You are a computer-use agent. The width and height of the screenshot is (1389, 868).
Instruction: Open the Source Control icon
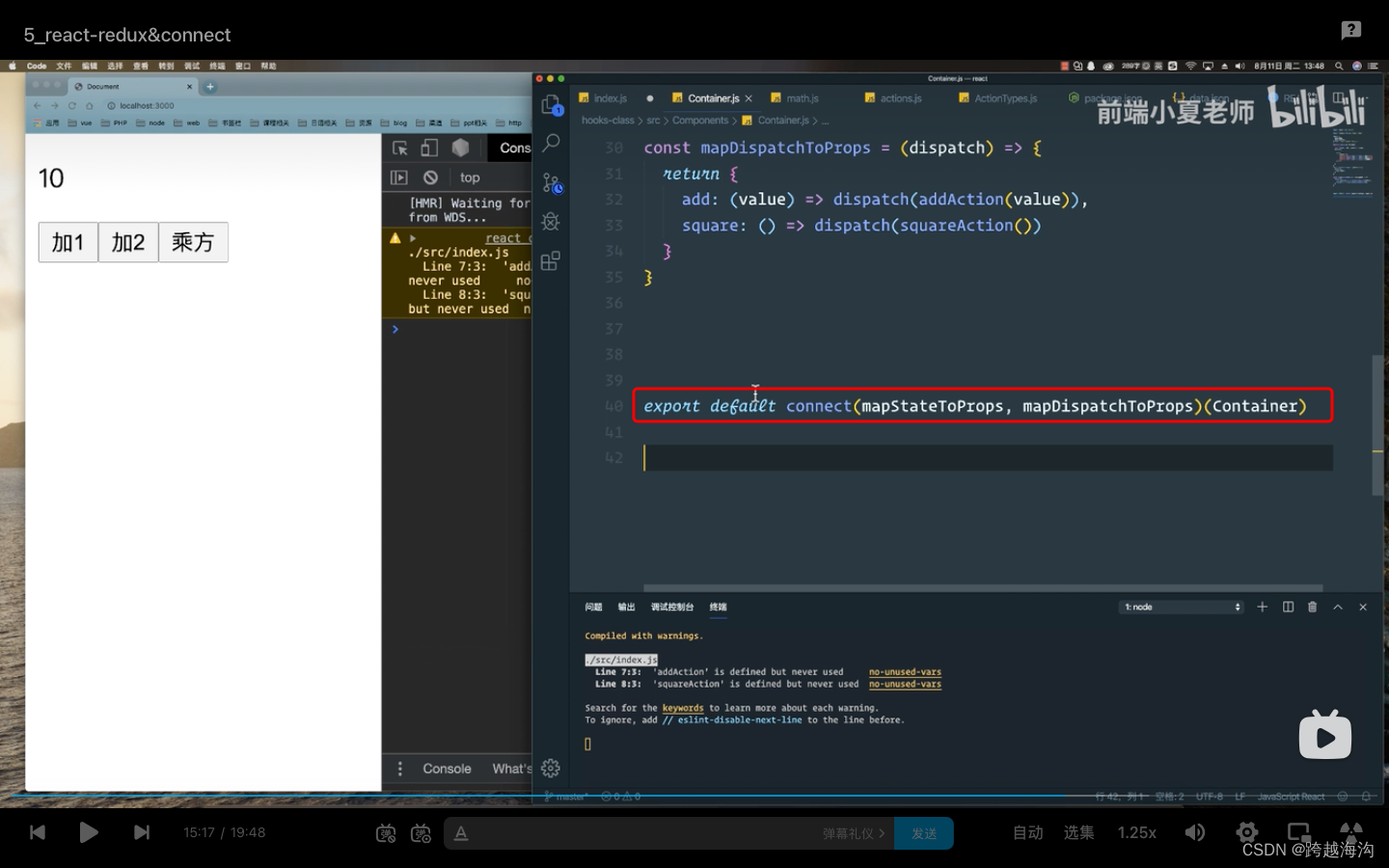click(551, 182)
